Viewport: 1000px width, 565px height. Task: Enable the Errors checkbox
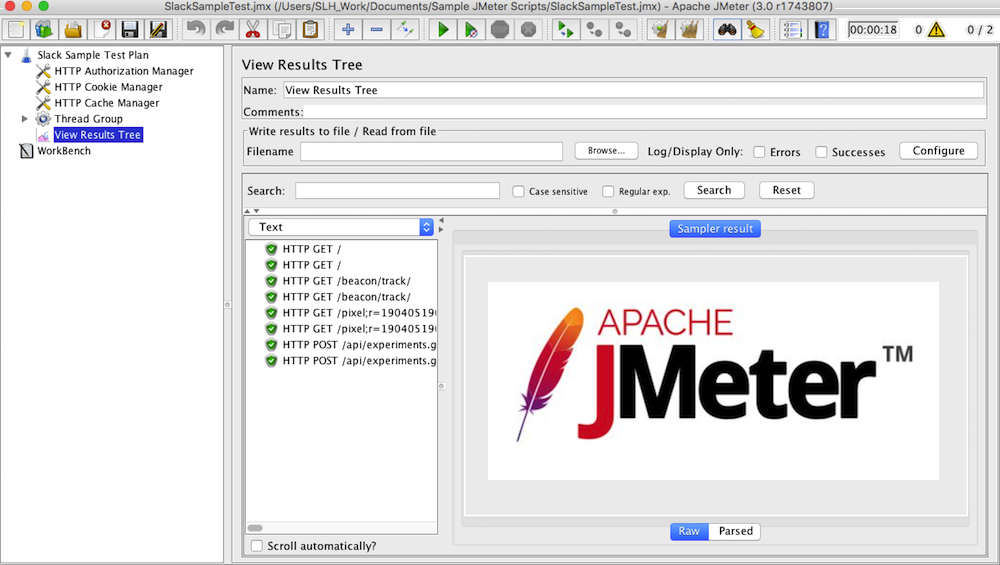click(759, 152)
